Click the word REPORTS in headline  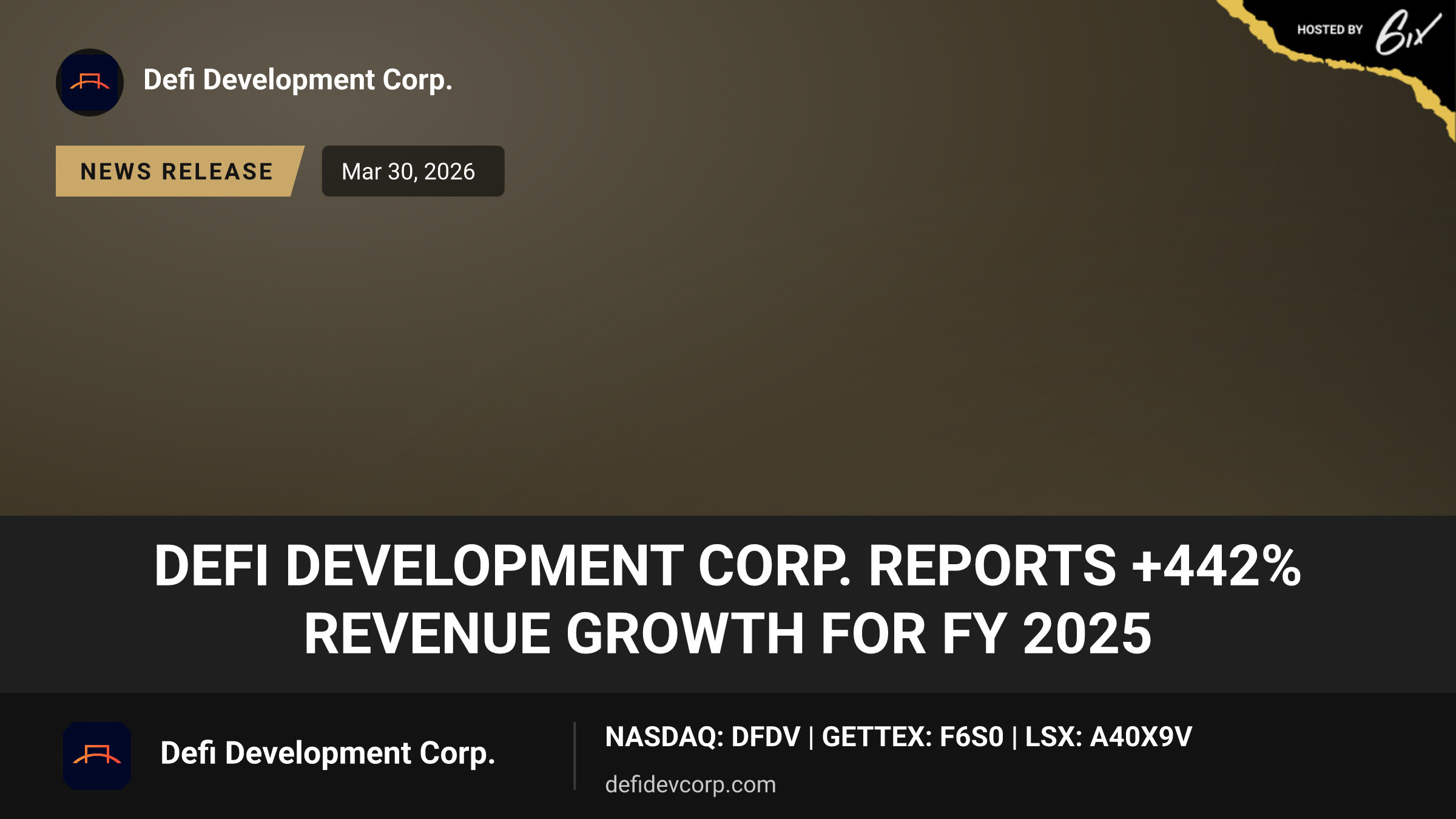point(992,565)
